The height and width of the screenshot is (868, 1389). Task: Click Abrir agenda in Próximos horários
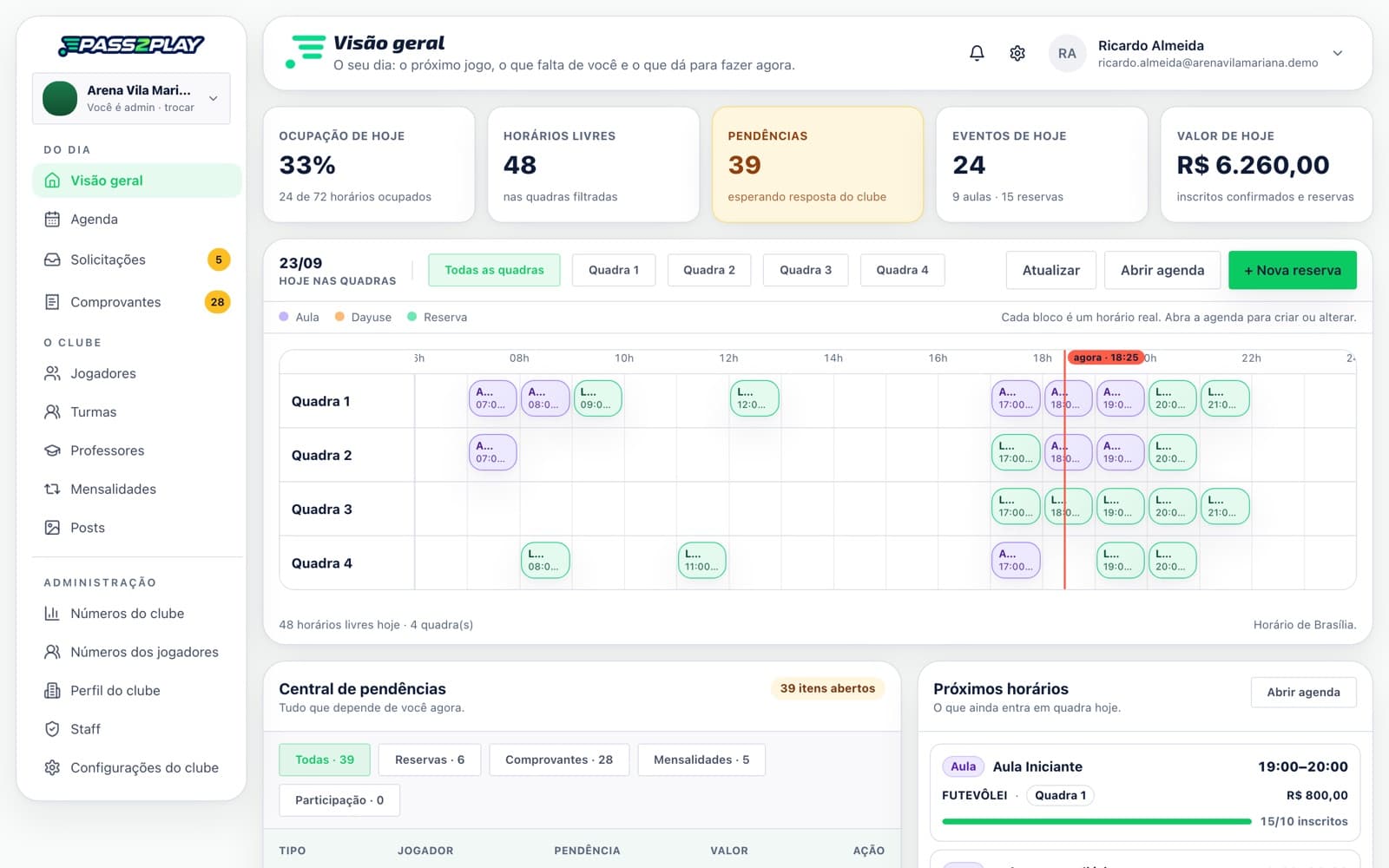click(1303, 692)
